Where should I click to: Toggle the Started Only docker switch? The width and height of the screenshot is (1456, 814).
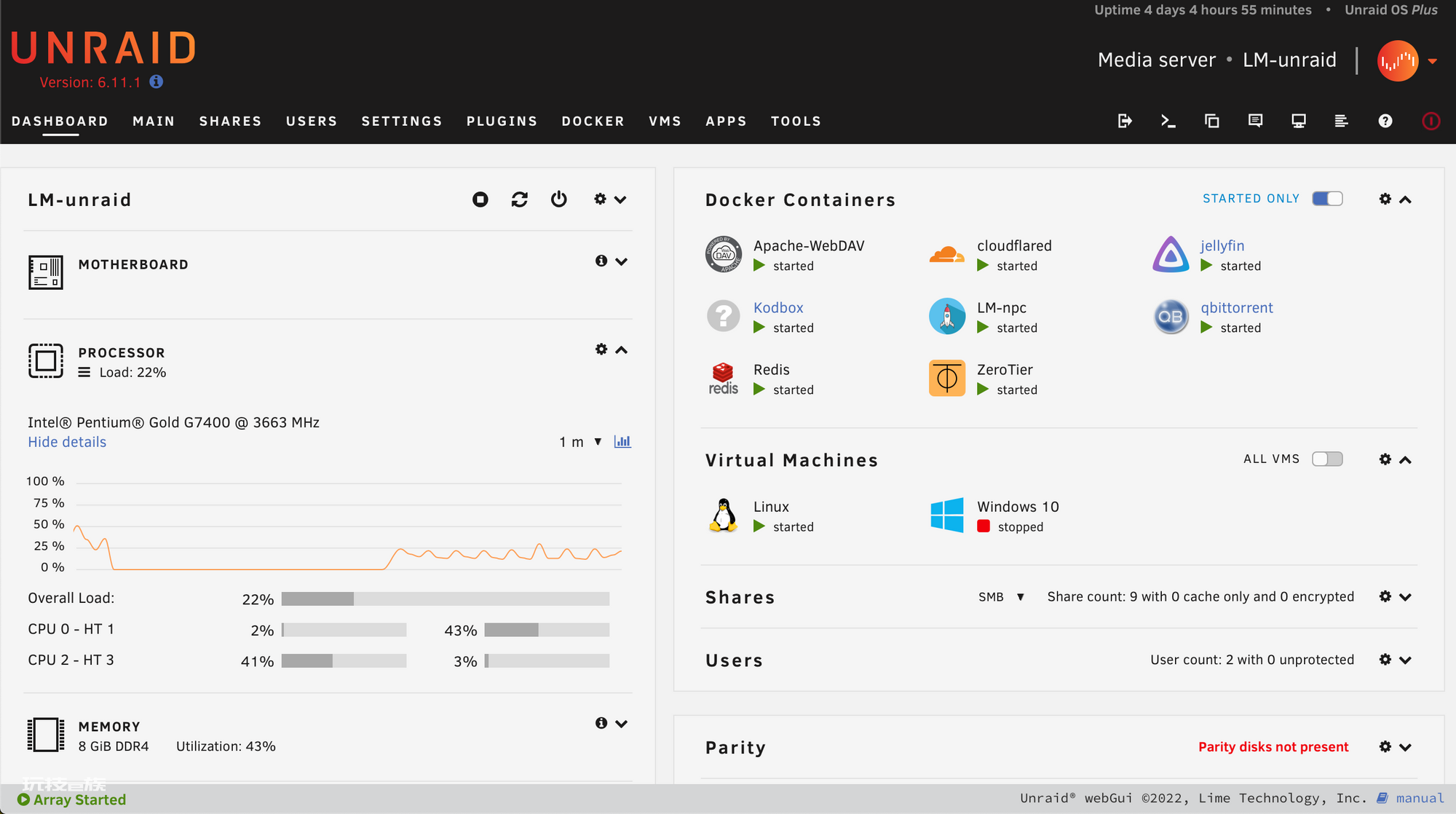coord(1327,199)
